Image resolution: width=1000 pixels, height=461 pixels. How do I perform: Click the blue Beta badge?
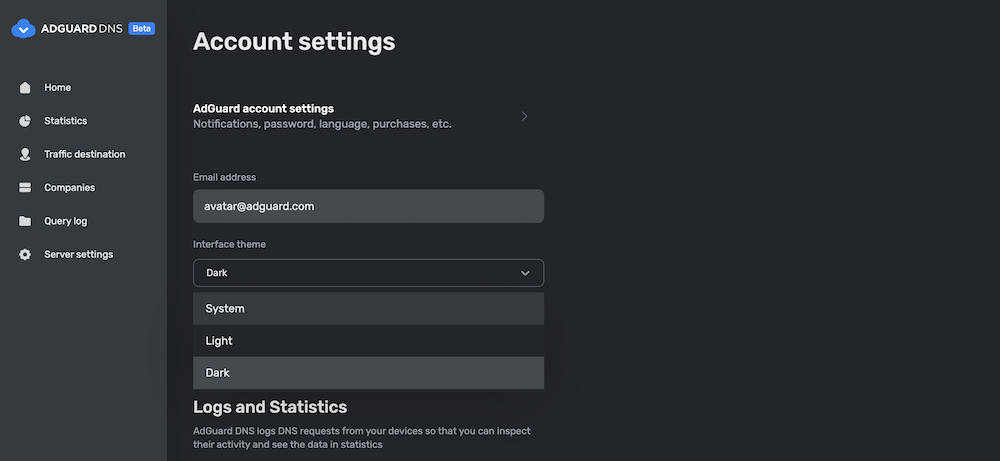click(142, 29)
